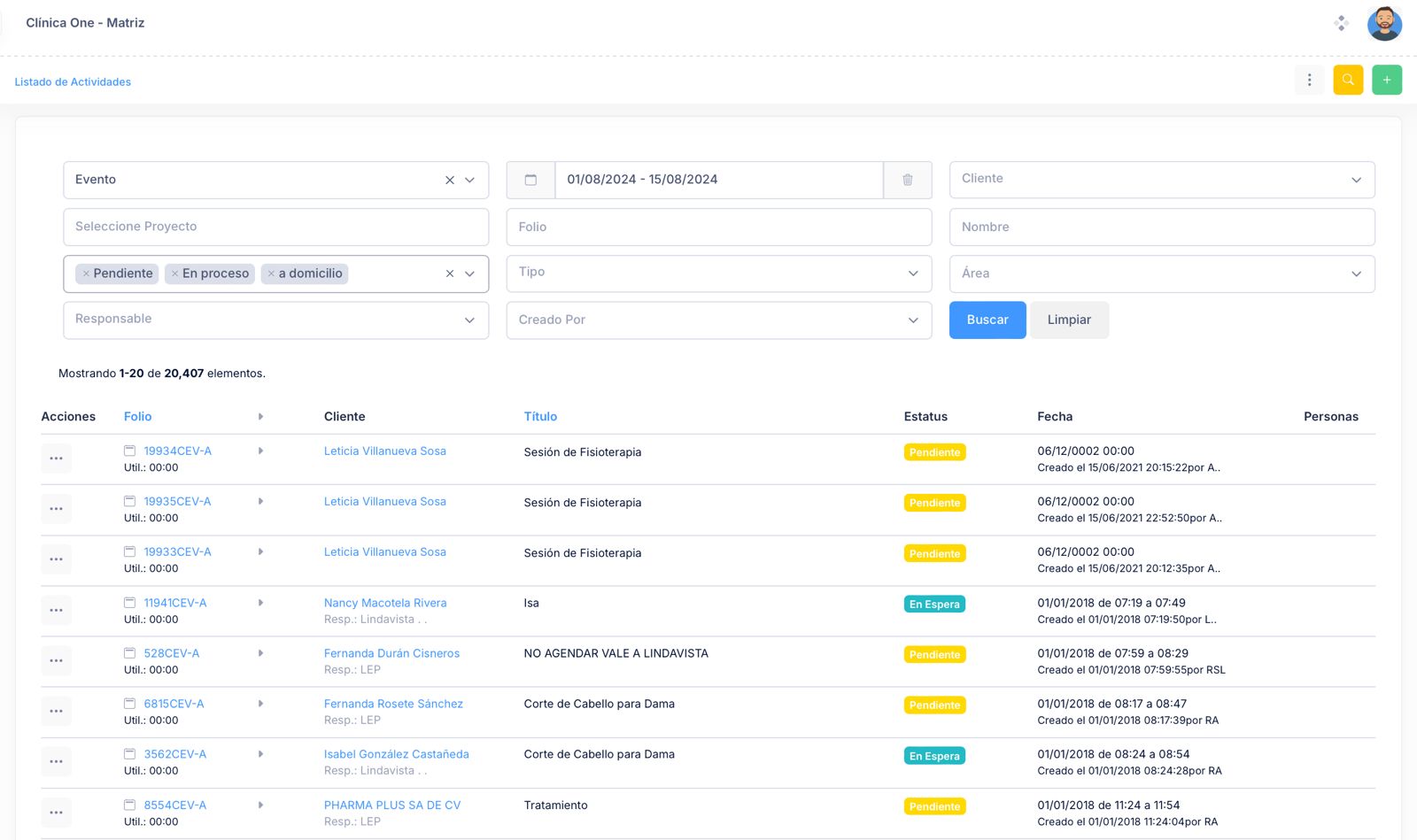The width and height of the screenshot is (1417, 840).
Task: Click the Limpiar button
Action: click(1068, 320)
